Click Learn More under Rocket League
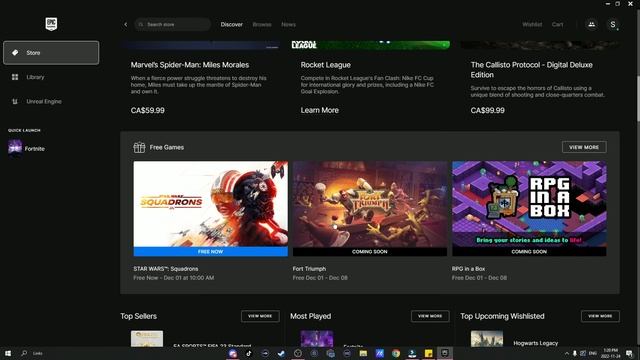 (x=320, y=110)
